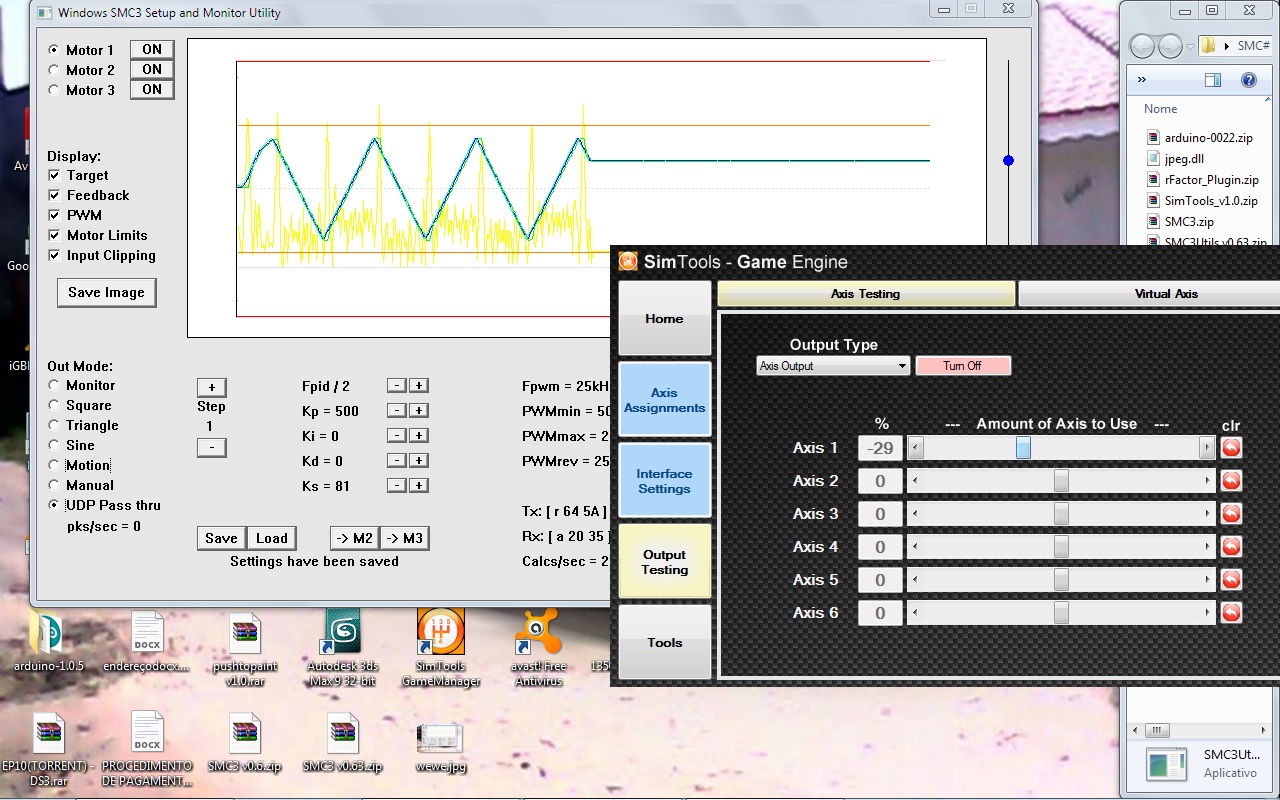Select PROCEDIMENTO DE PAGAMENT docx file
Viewport: 1280px width, 800px height.
(147, 749)
